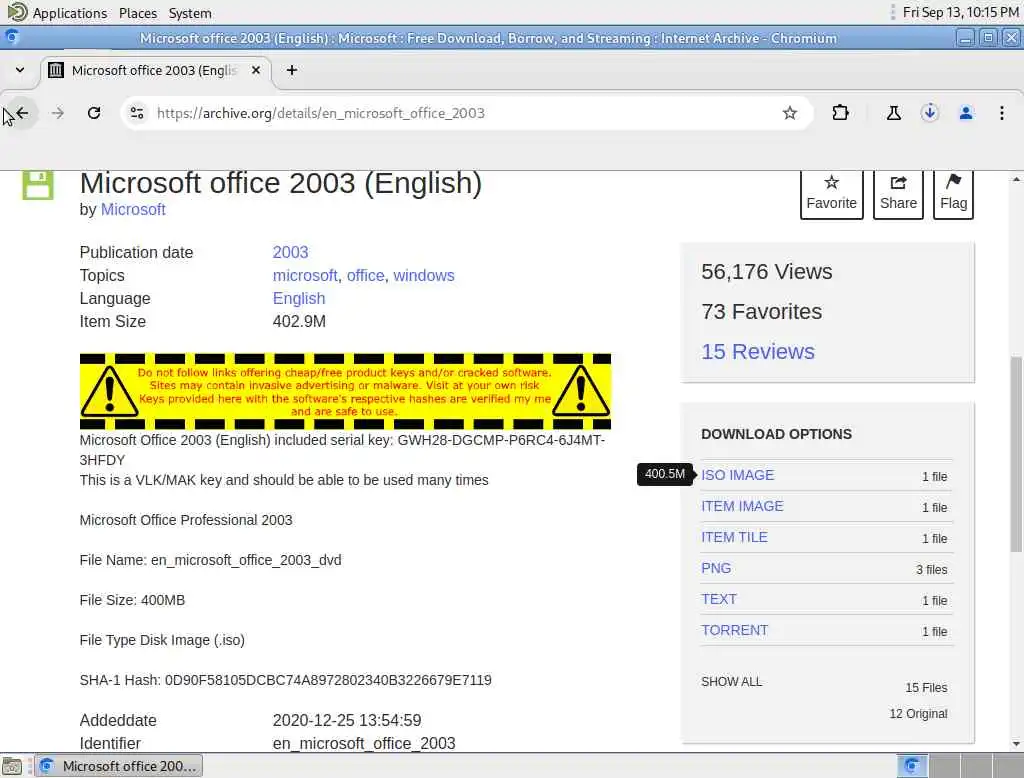Open the microsoft topic link
1024x778 pixels.
point(305,276)
